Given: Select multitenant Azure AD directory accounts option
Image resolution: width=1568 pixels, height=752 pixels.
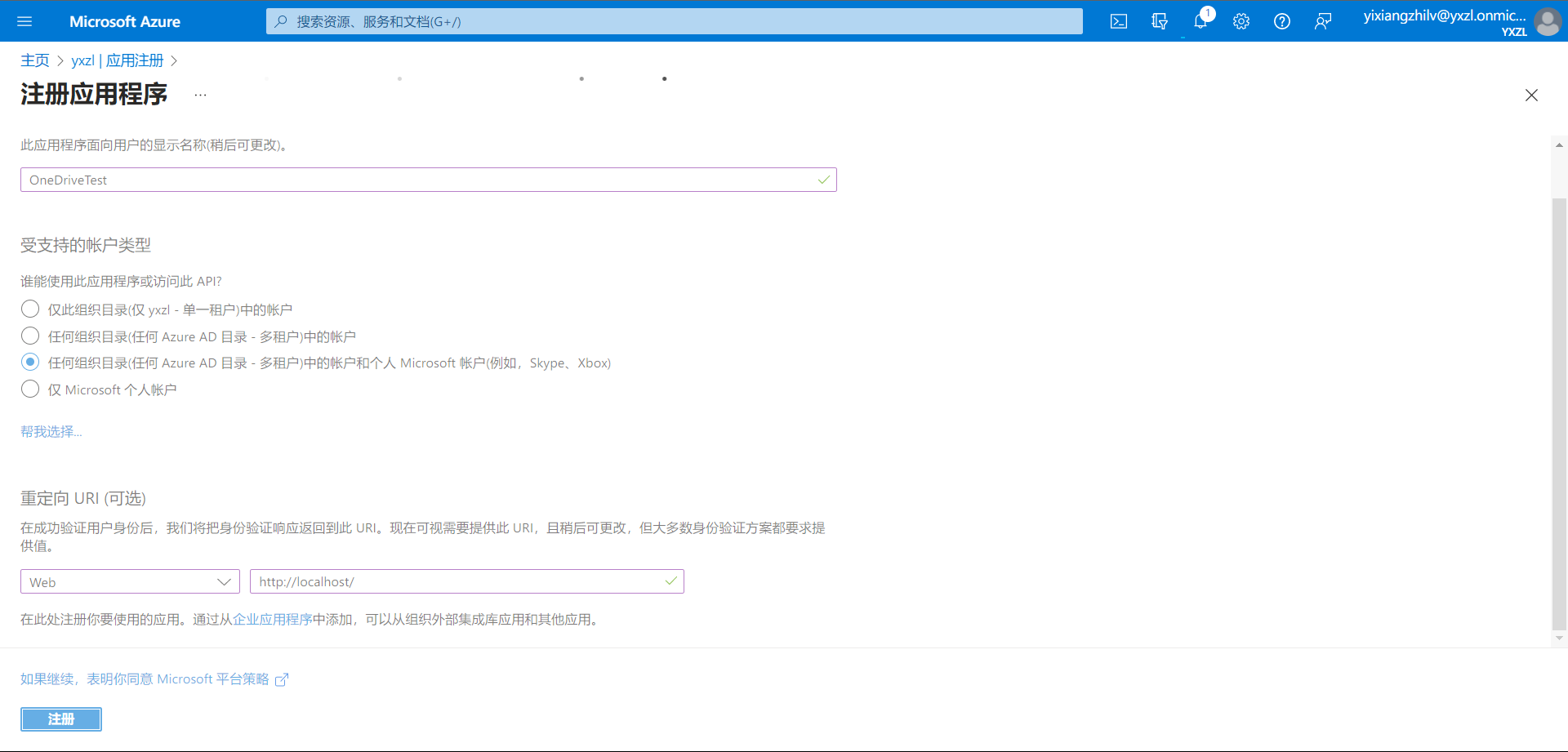Looking at the screenshot, I should click(30, 336).
